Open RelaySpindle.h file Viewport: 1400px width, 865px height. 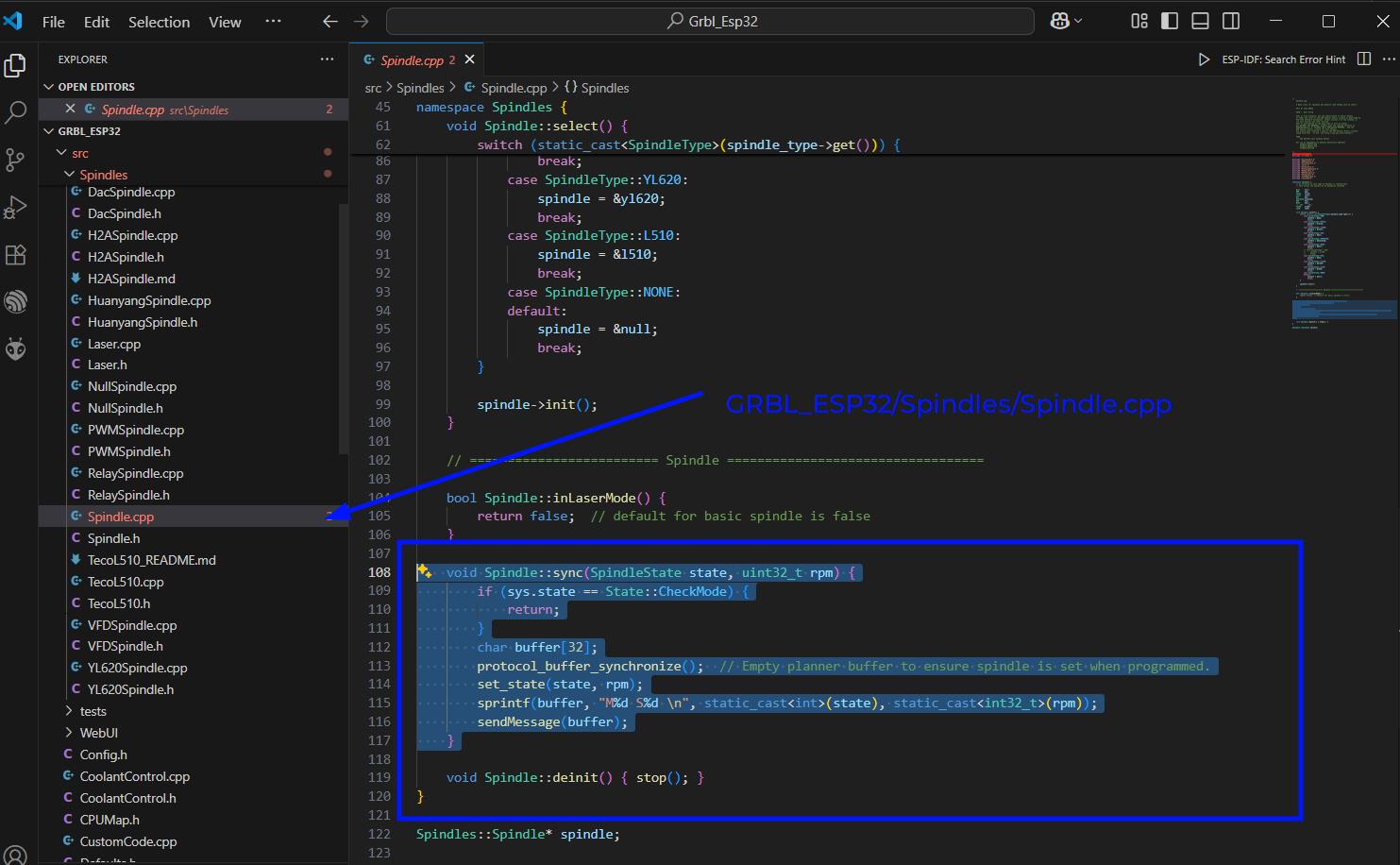tap(128, 495)
